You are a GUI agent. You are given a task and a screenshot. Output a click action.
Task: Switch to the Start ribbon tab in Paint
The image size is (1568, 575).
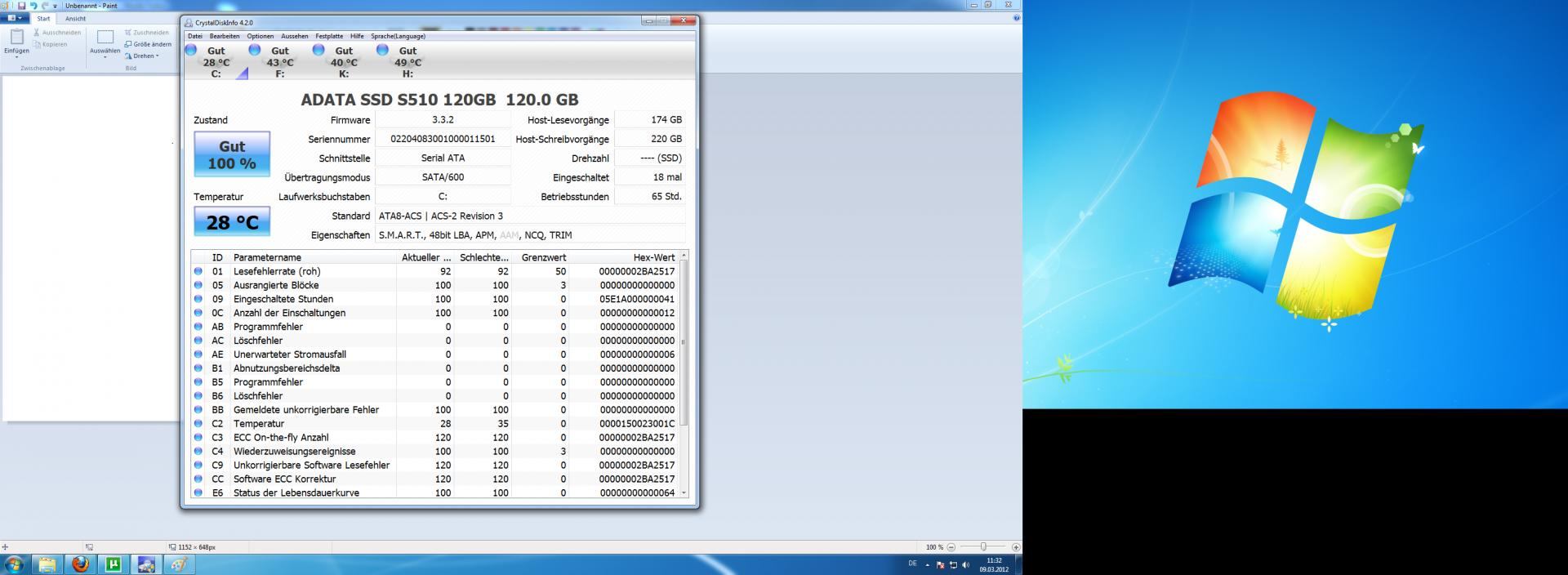(x=43, y=18)
